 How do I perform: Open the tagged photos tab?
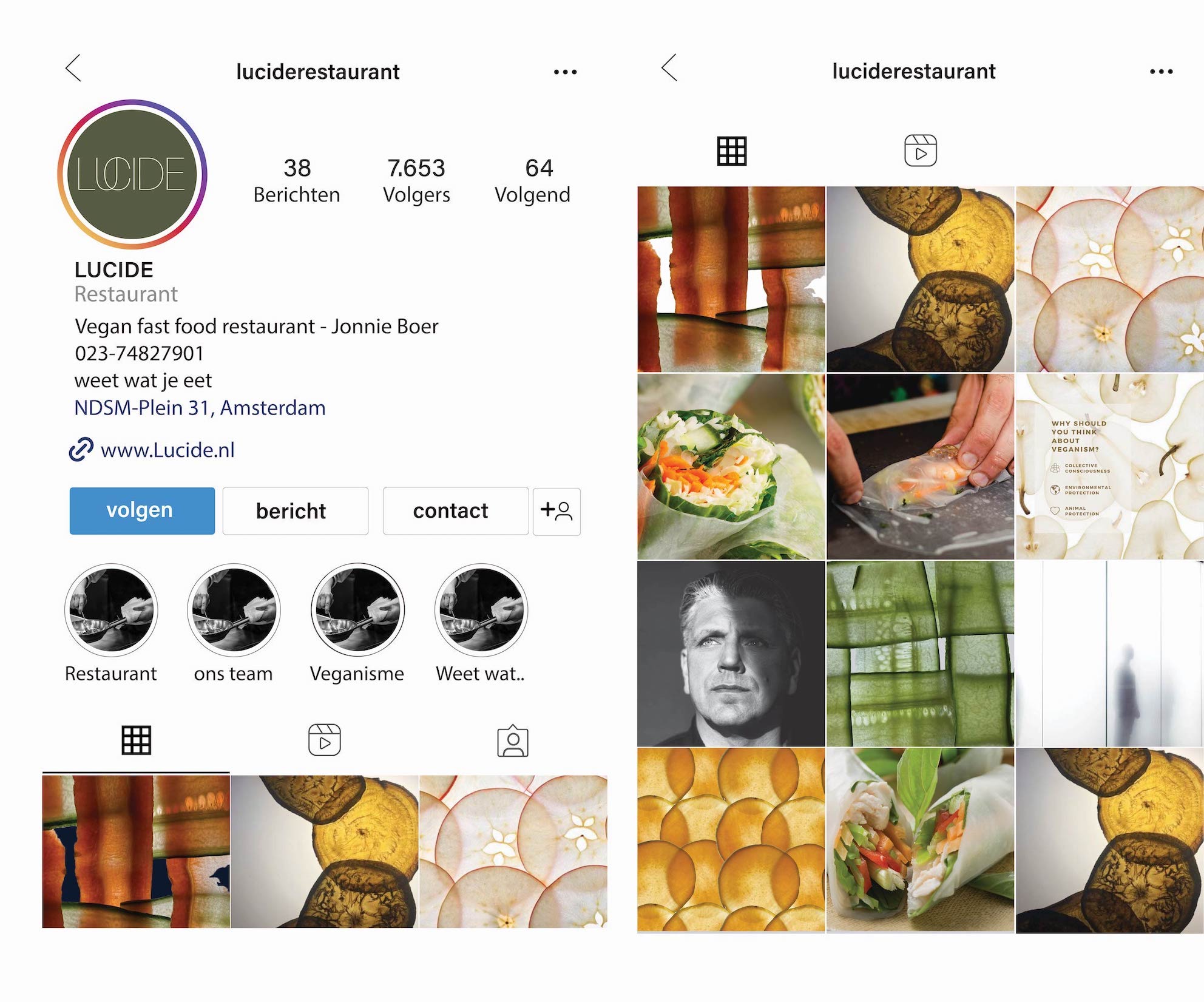click(513, 740)
